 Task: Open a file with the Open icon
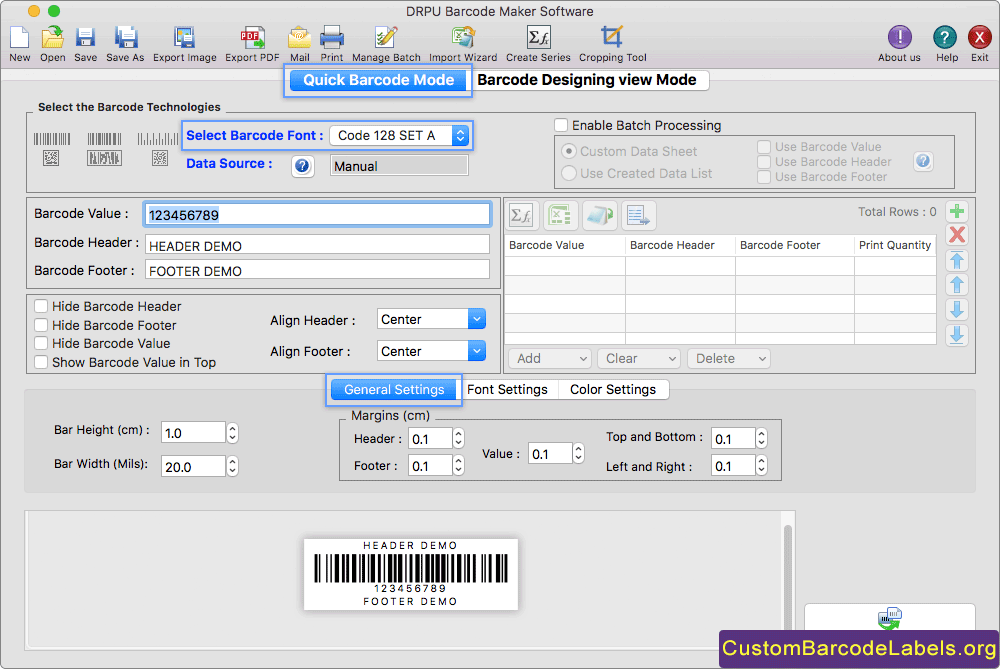tap(52, 37)
